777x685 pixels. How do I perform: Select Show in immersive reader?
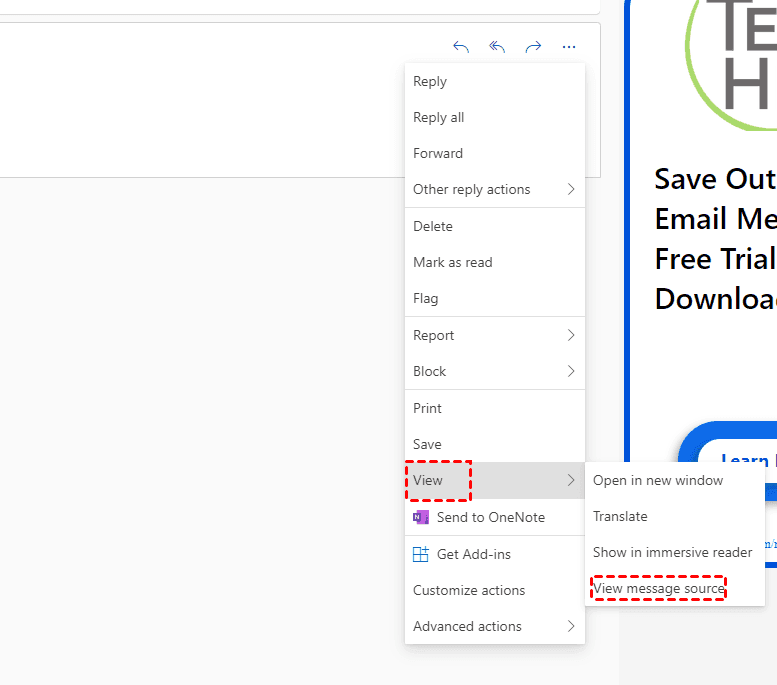click(672, 552)
